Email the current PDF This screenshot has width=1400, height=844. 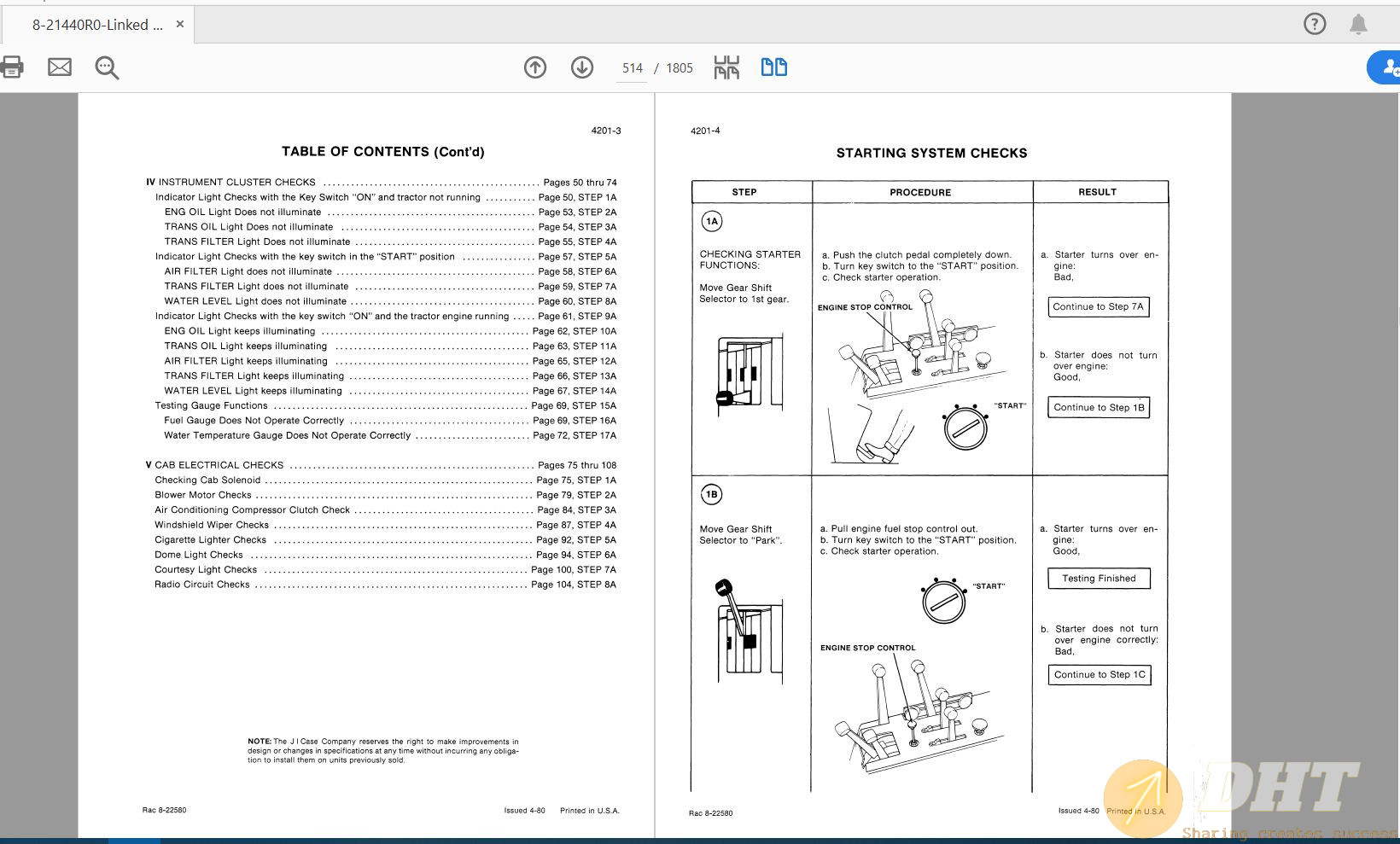(x=59, y=67)
